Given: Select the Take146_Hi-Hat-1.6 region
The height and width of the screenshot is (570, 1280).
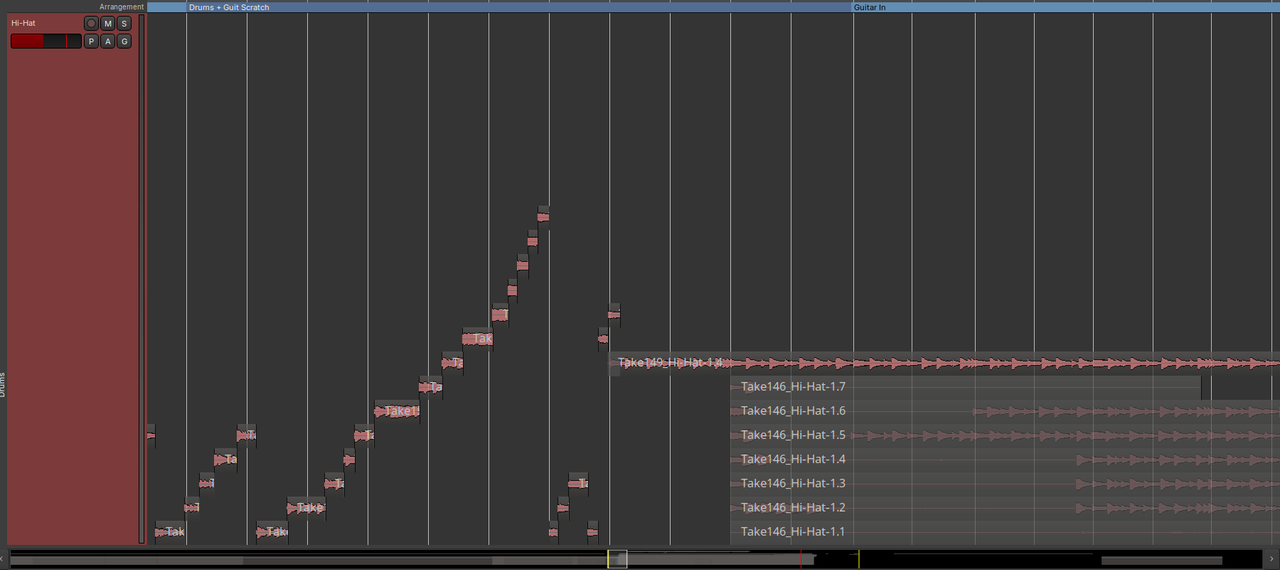Looking at the screenshot, I should coord(1005,411).
